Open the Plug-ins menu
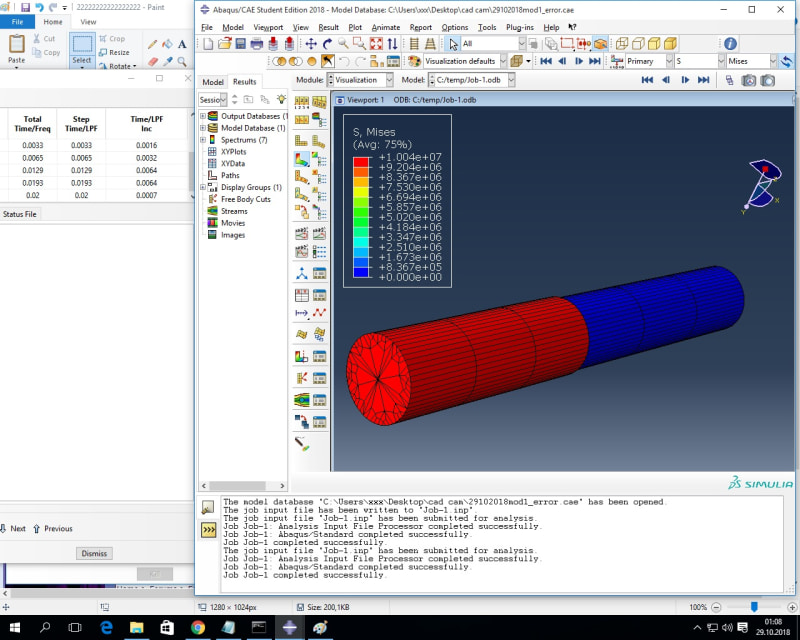Image resolution: width=800 pixels, height=640 pixels. [x=520, y=27]
